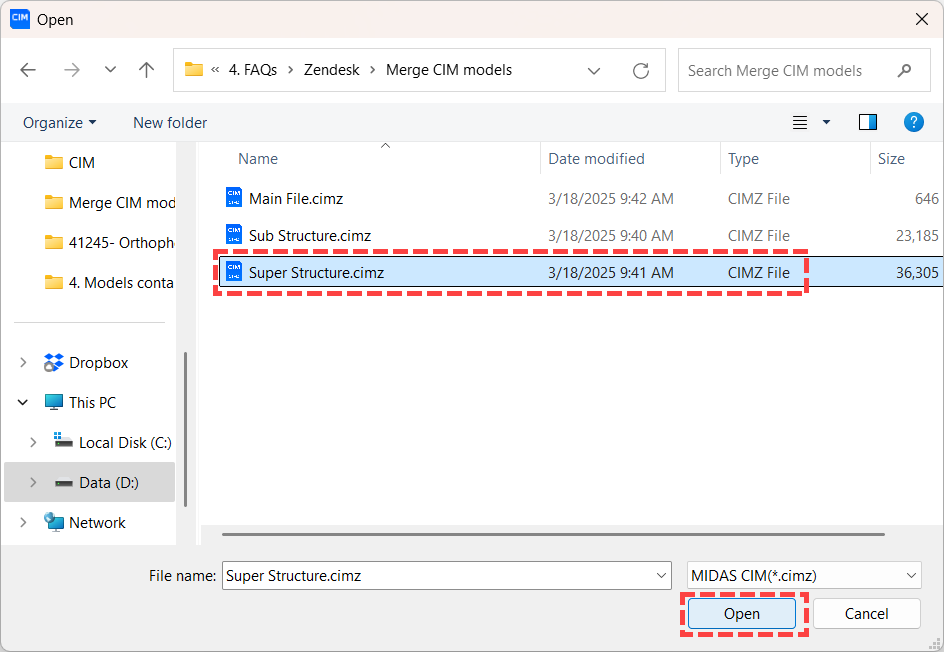Expand the Dropbox tree node
This screenshot has height=652, width=944.
pos(23,362)
